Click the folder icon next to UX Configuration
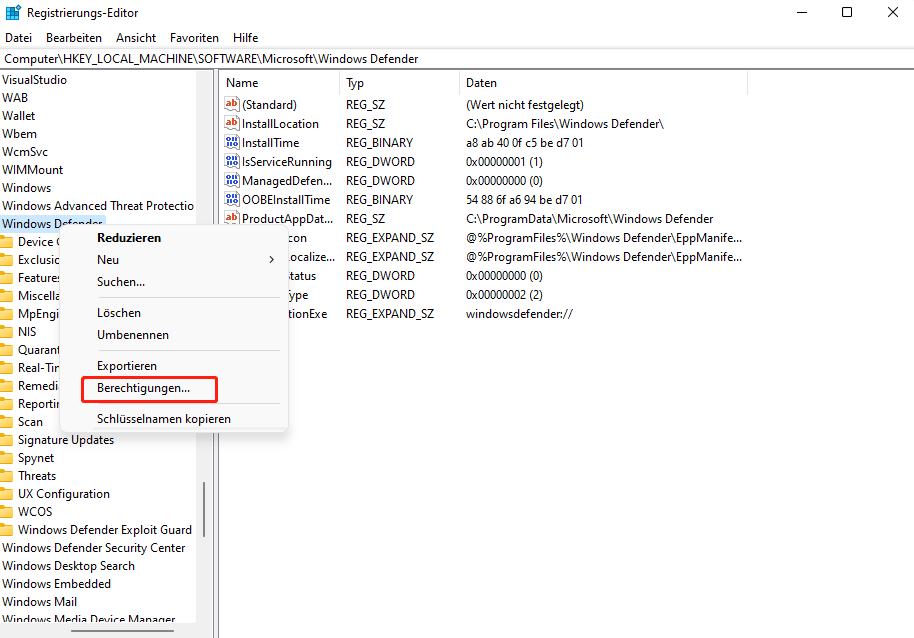 click(6, 495)
